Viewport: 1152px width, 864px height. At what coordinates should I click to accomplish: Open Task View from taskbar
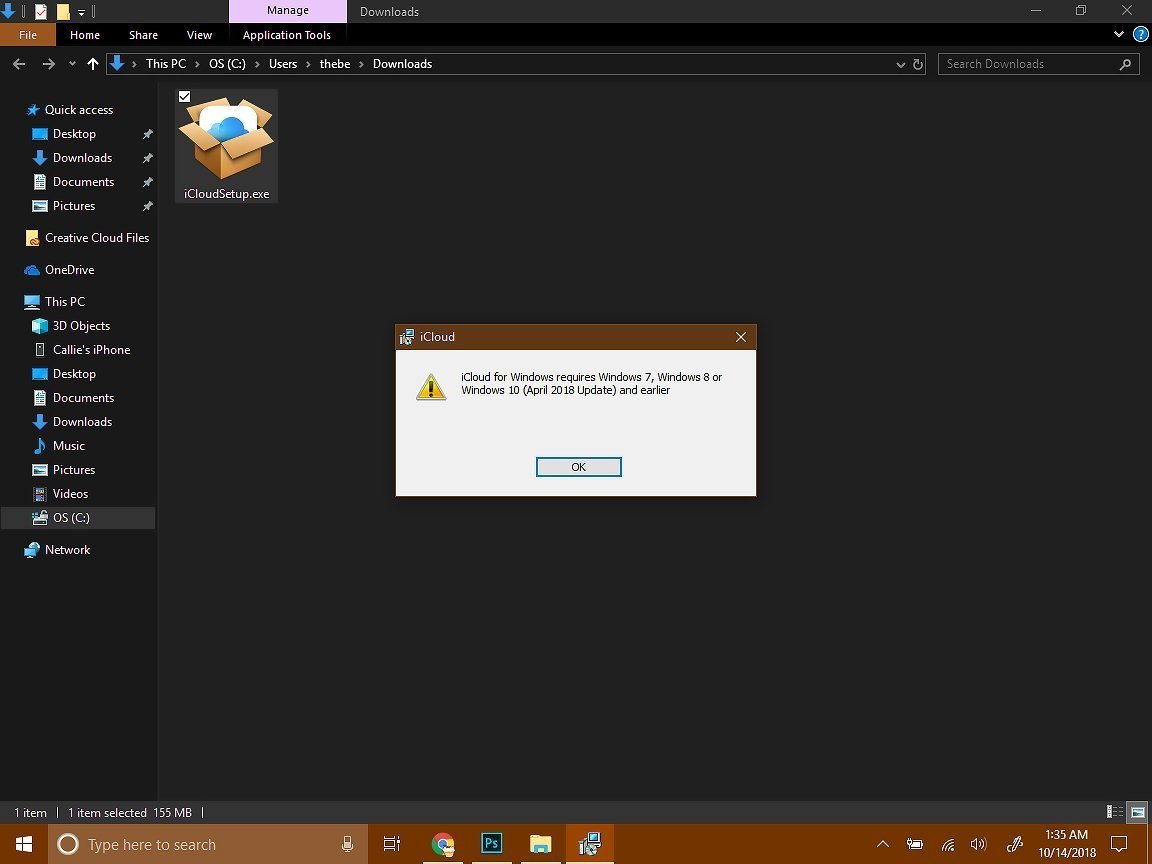click(392, 844)
